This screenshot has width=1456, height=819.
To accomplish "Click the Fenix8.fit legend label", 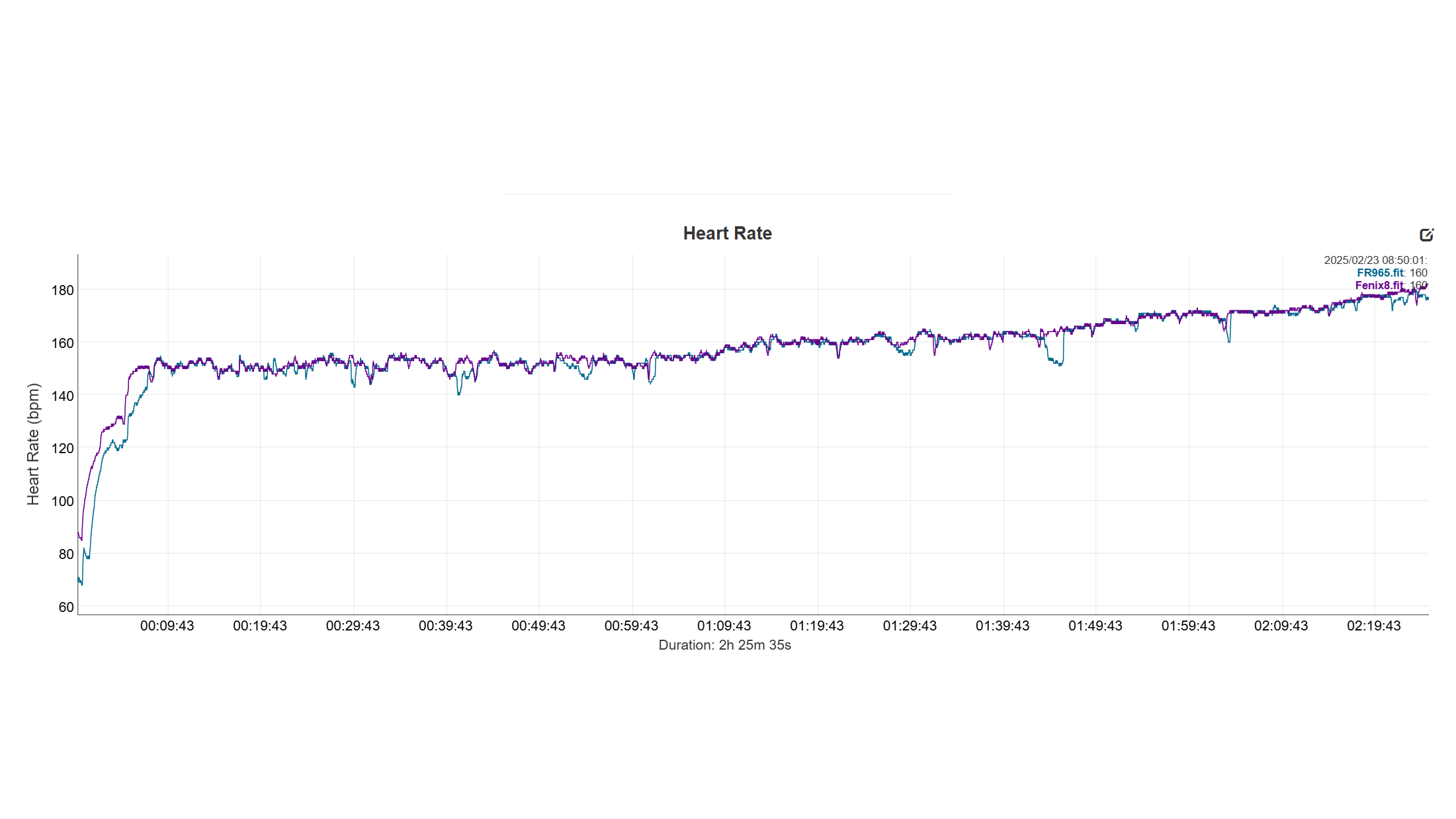I will click(1379, 286).
